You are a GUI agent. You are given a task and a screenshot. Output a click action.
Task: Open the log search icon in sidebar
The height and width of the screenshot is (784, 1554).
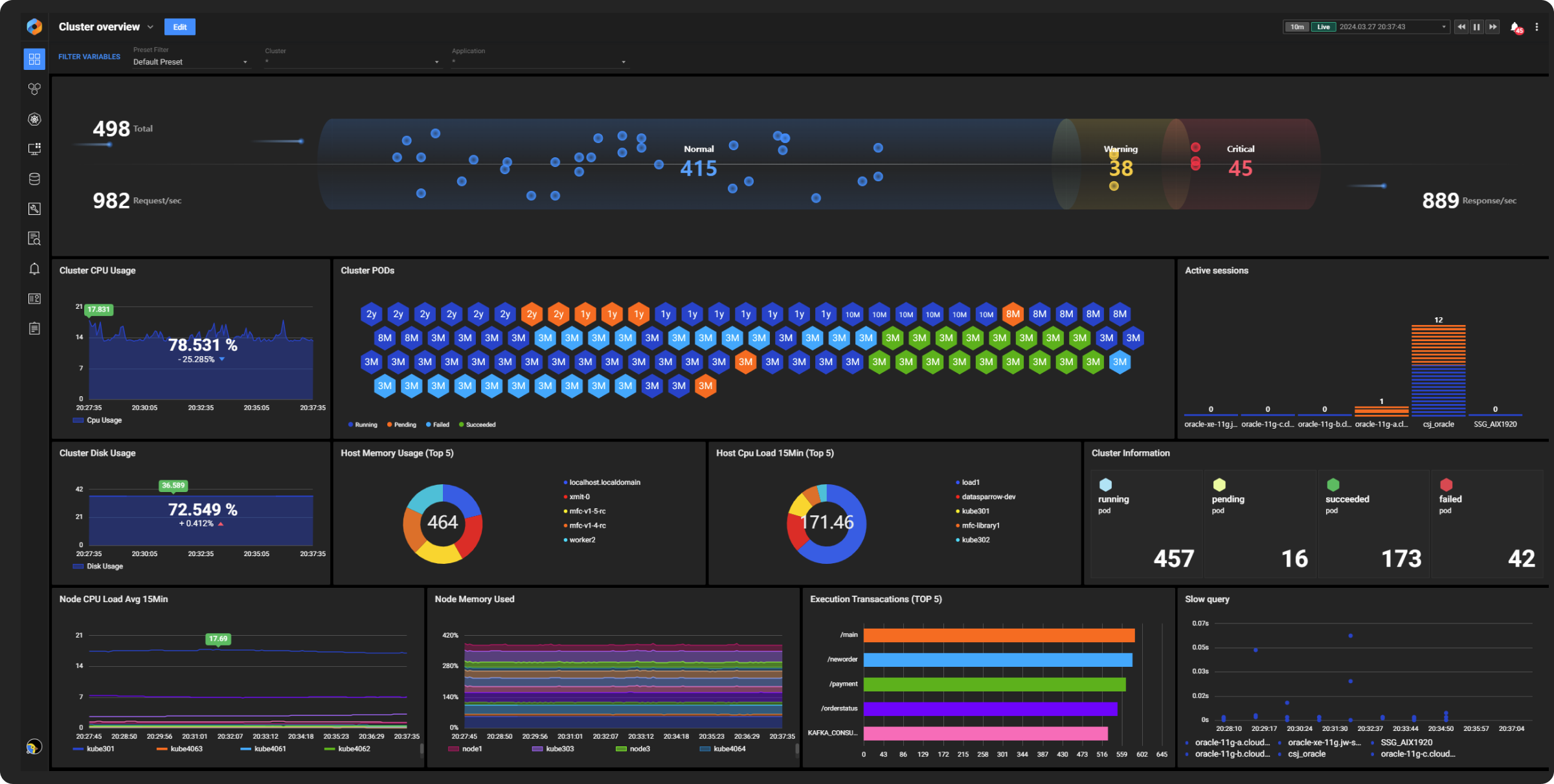[x=34, y=238]
